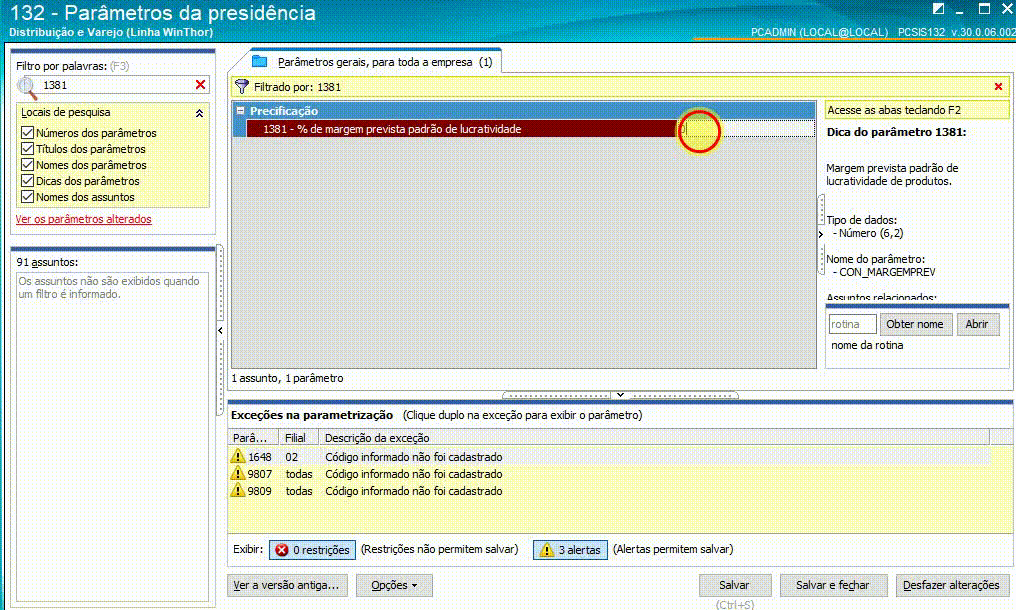Collapse the Precificação group

pos(240,111)
